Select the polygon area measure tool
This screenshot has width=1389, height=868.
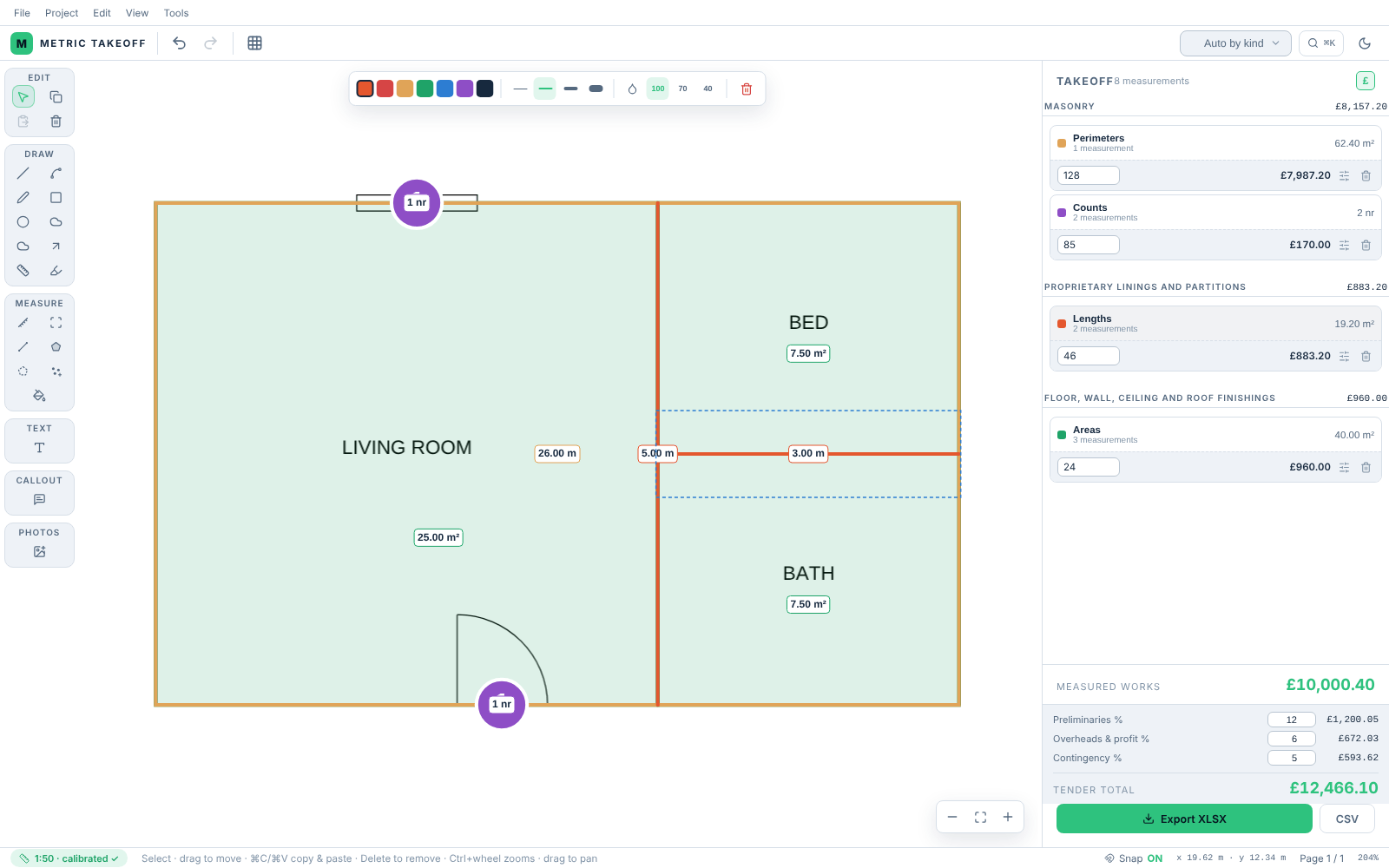[x=56, y=347]
